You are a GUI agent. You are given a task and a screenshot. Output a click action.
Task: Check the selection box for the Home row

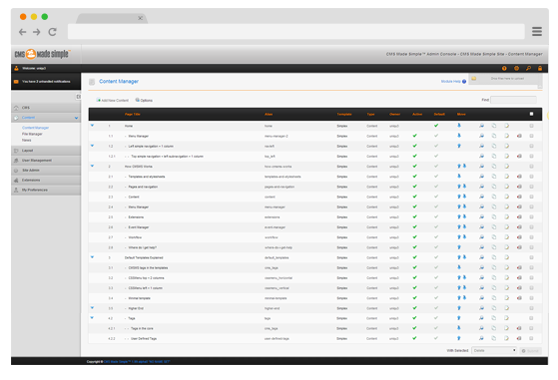coord(531,126)
